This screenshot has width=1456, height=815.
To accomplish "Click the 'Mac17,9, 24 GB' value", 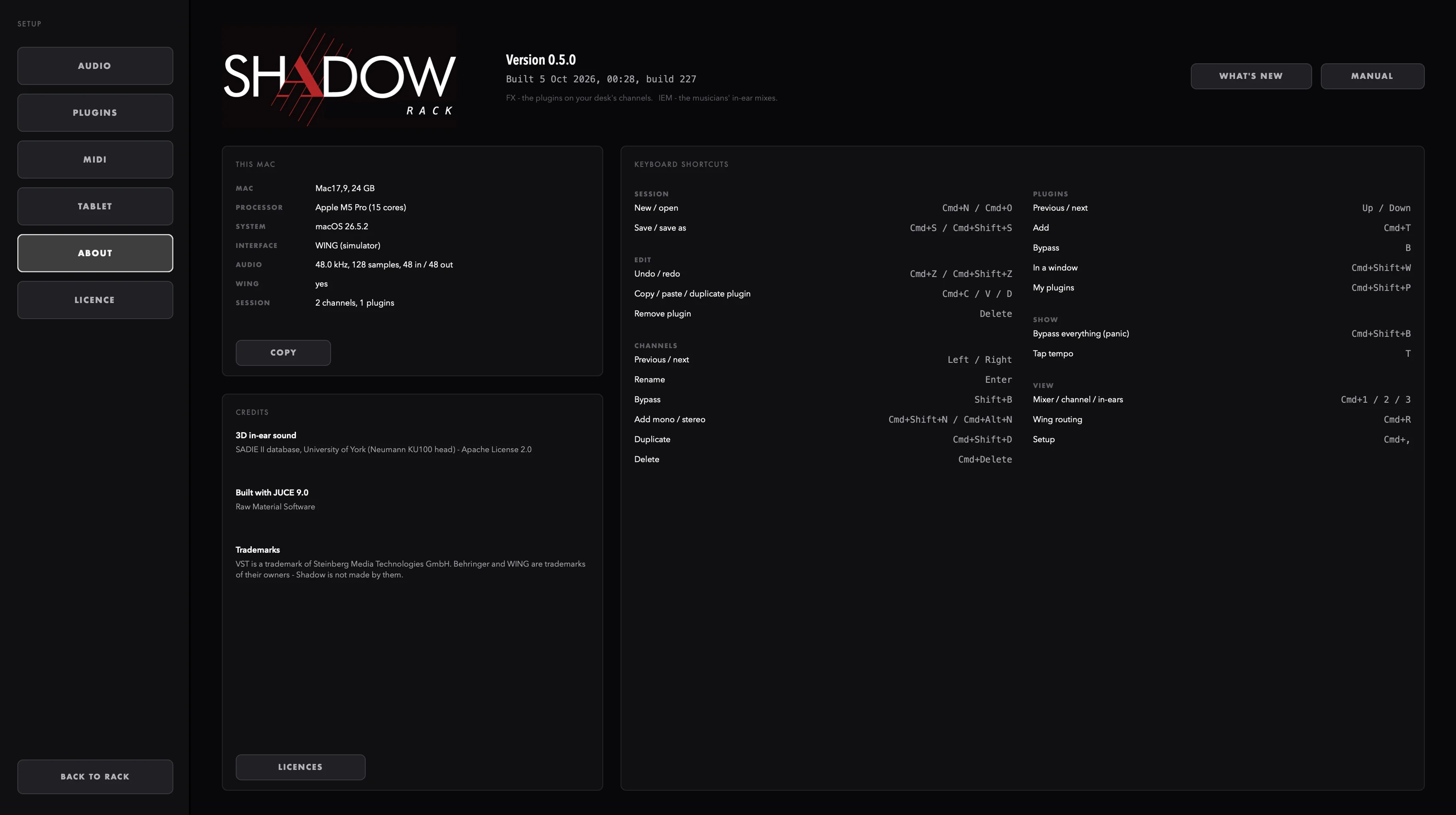I will pos(345,188).
